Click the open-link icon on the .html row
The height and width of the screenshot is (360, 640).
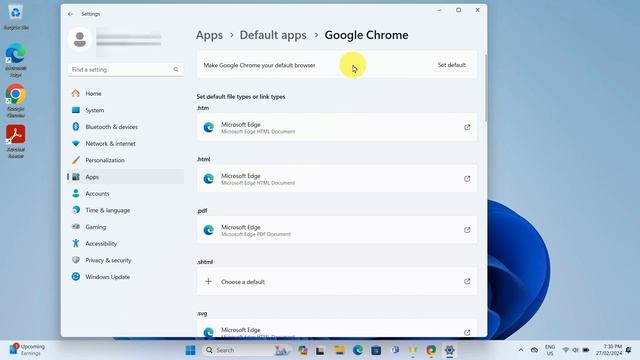[x=467, y=179]
